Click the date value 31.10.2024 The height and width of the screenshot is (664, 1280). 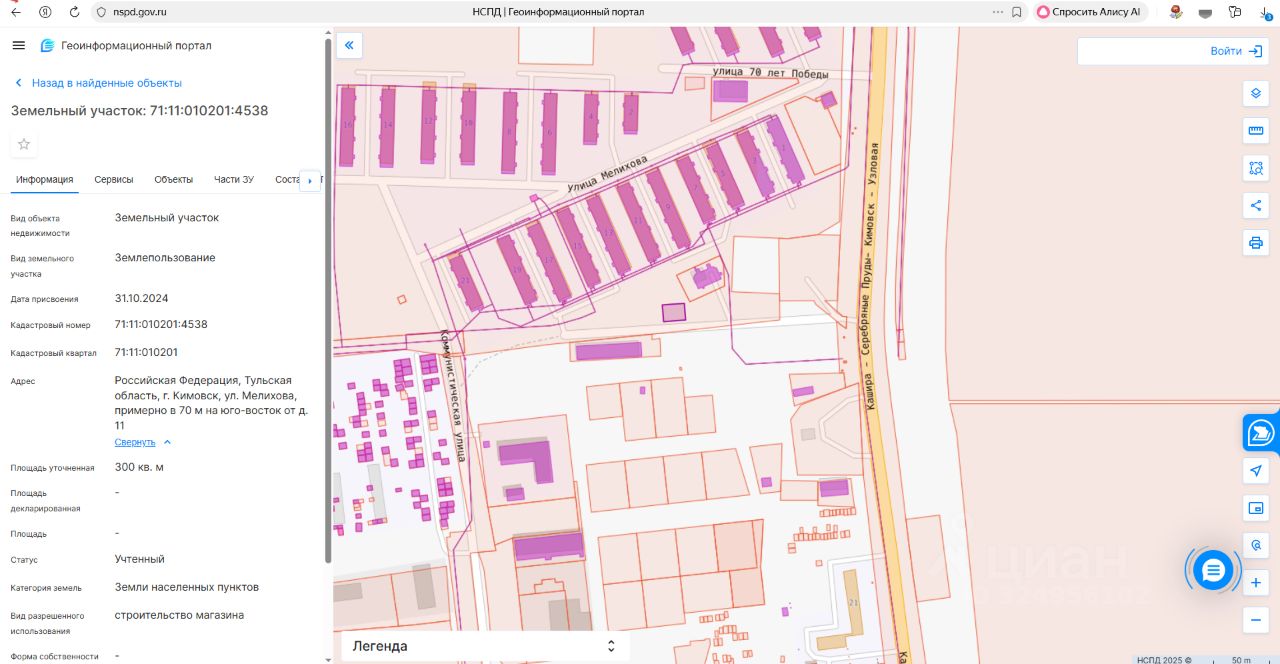click(141, 298)
